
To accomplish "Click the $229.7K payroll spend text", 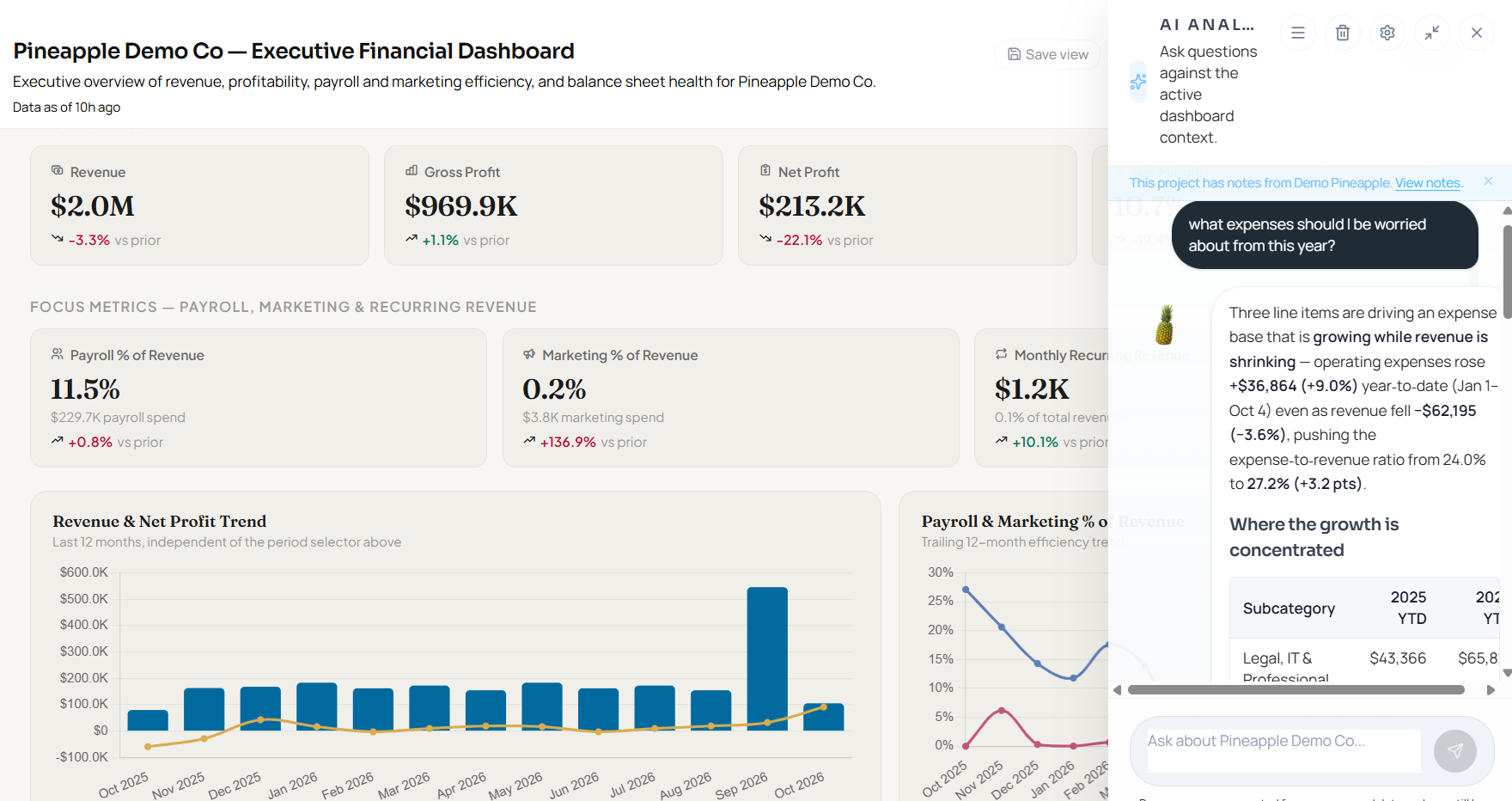I will click(118, 418).
